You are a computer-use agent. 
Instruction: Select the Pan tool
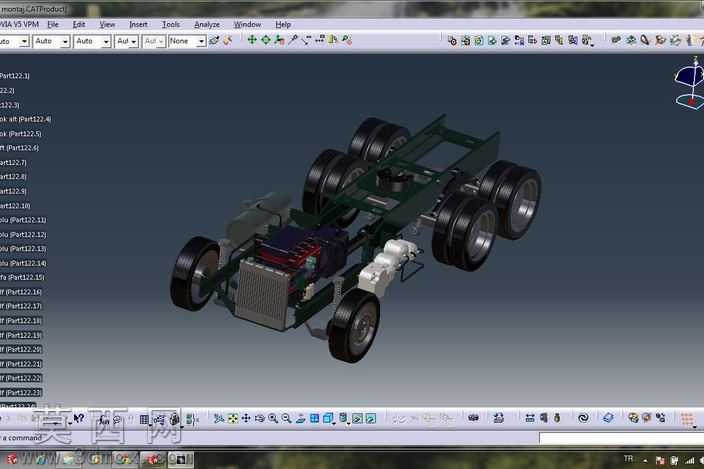point(246,418)
